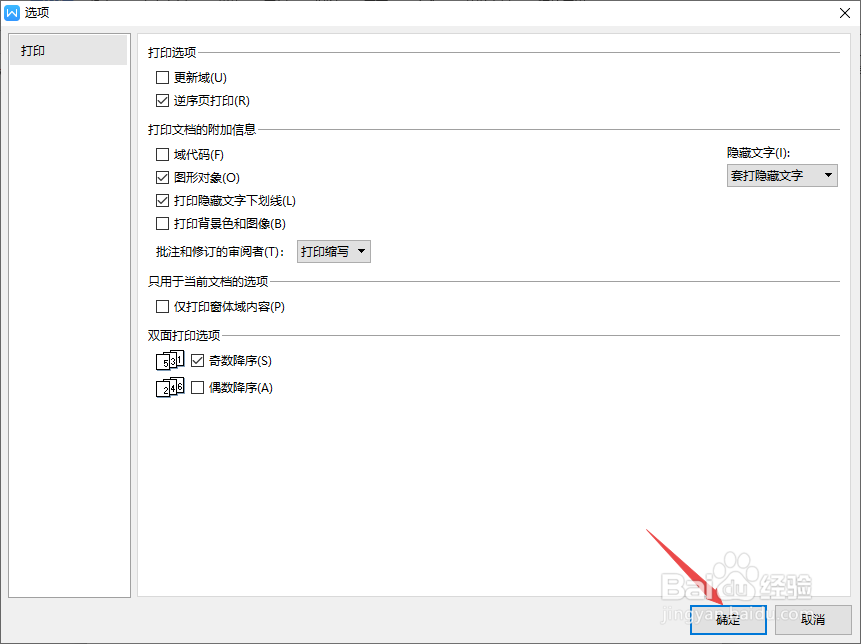Click the WPS logo icon in the title bar
Screen dimensions: 861x644
[13, 12]
